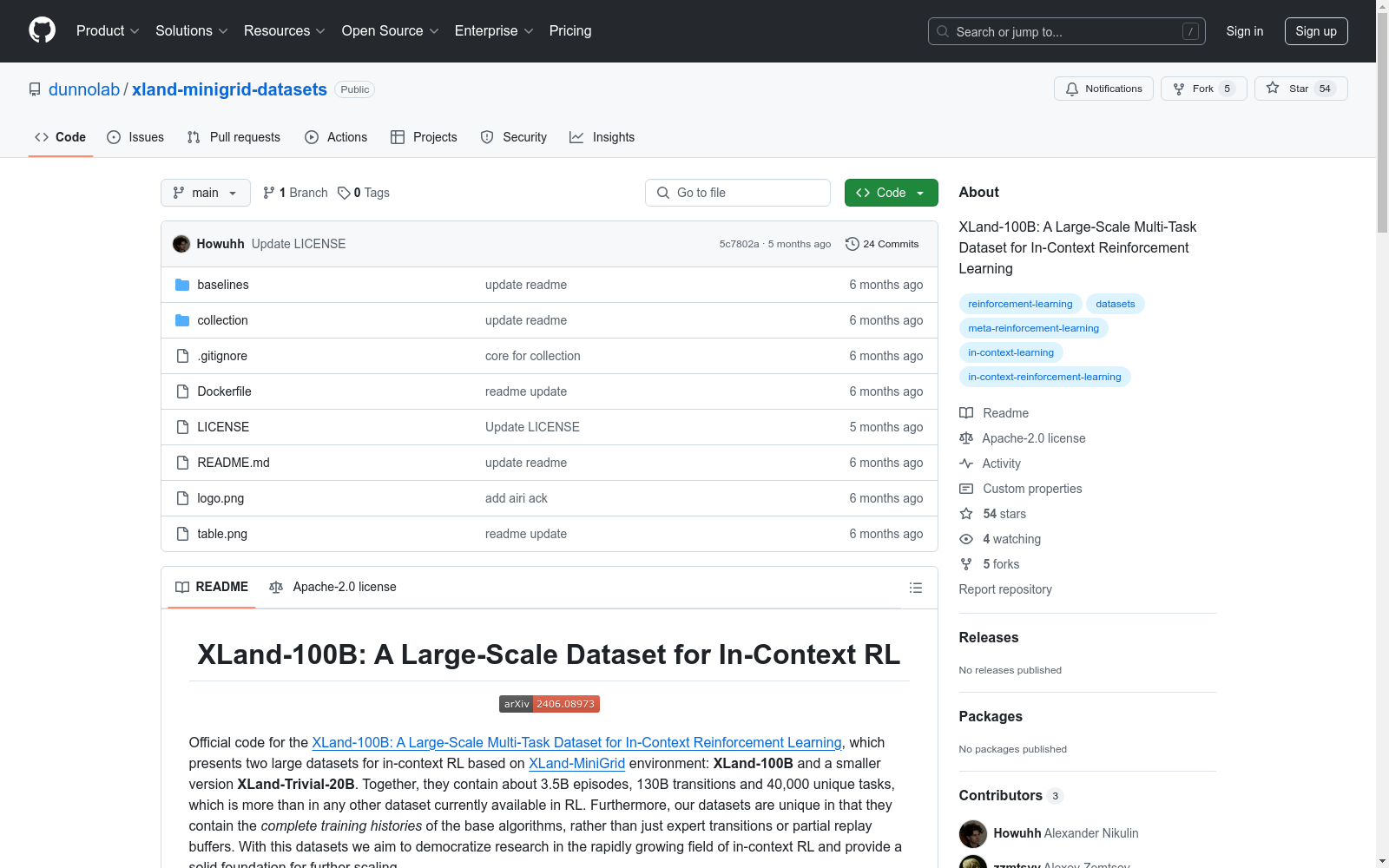Viewport: 1389px width, 868px height.
Task: Click the collection folder icon
Action: click(182, 320)
